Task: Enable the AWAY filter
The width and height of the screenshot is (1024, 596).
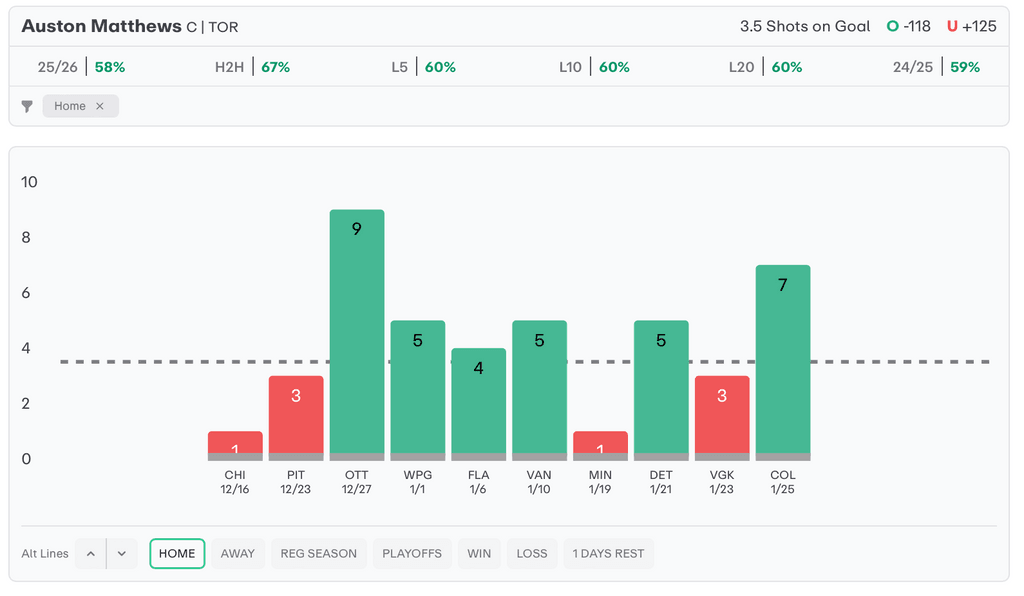Action: click(x=237, y=553)
